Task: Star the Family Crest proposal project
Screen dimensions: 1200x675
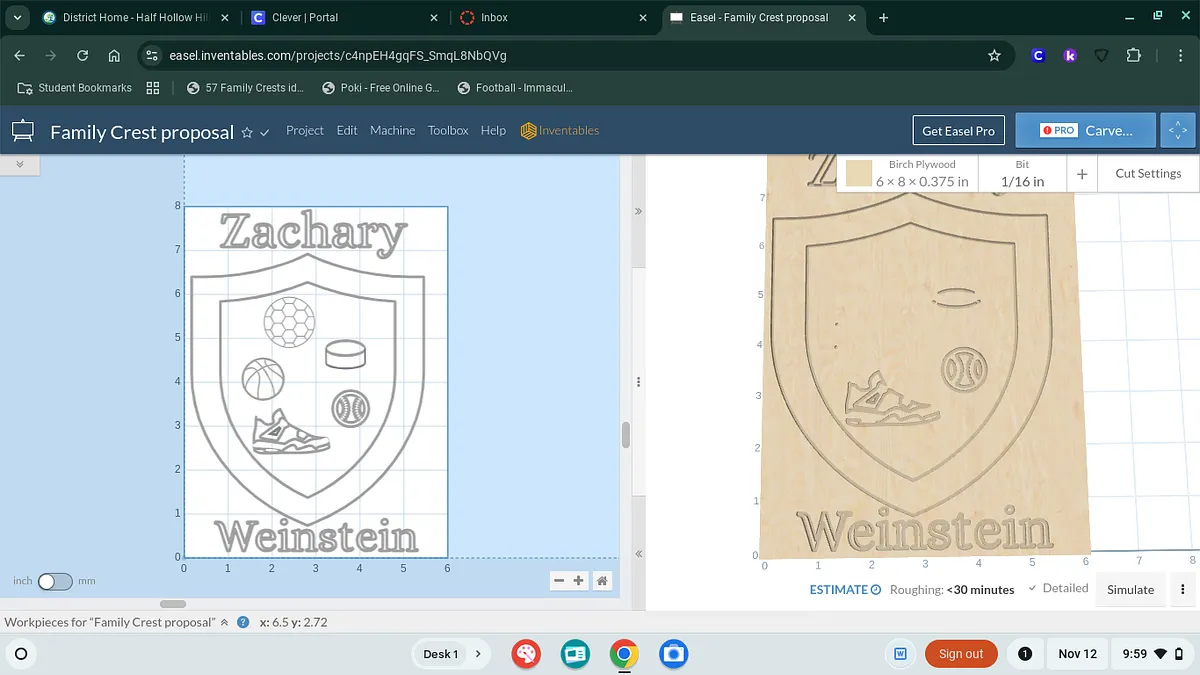Action: click(x=247, y=133)
